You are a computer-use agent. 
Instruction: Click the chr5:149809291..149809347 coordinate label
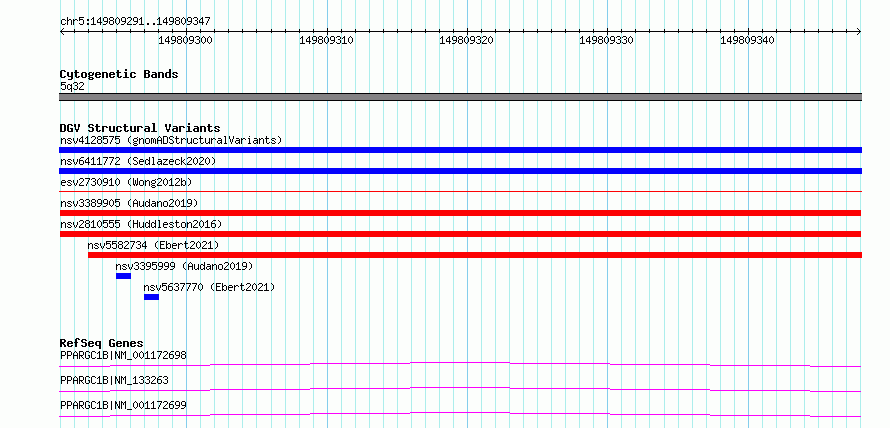[135, 22]
